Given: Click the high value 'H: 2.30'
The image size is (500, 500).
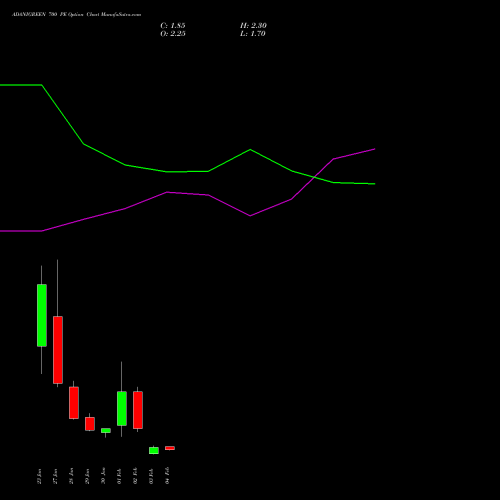Looking at the screenshot, I should [253, 26].
